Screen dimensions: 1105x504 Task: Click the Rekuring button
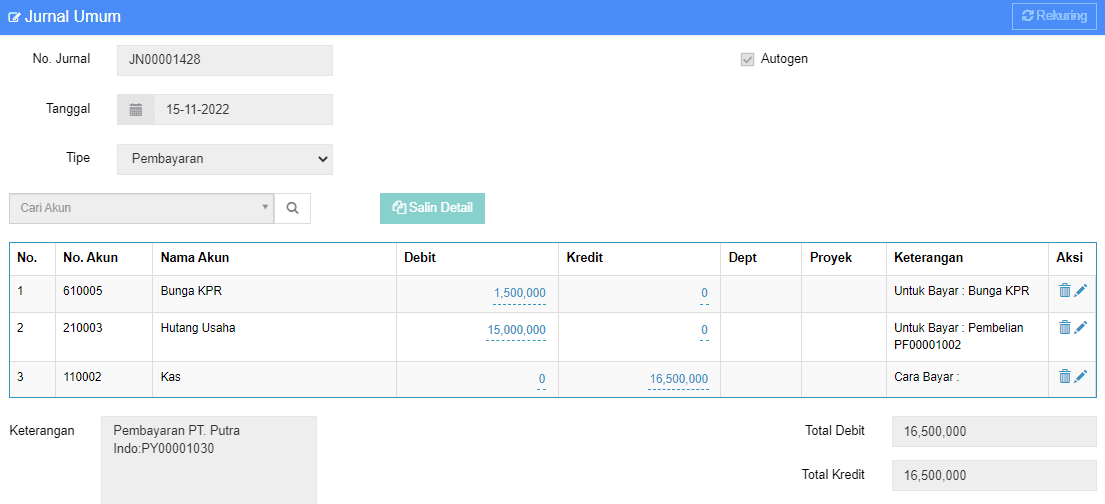pos(1054,16)
